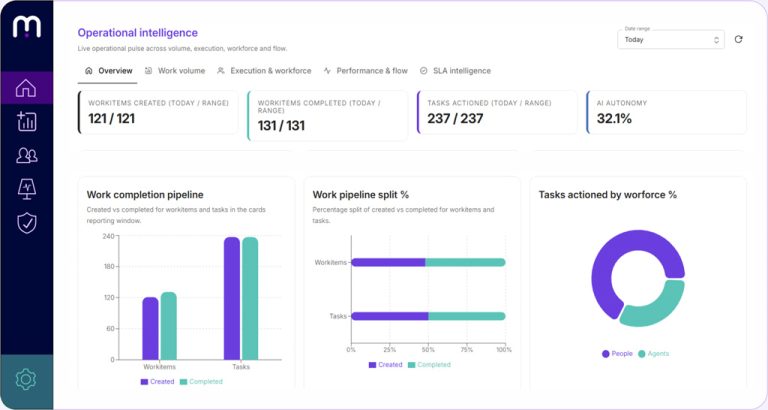Click the Operational intelligence page title
This screenshot has width=768, height=410.
(138, 33)
